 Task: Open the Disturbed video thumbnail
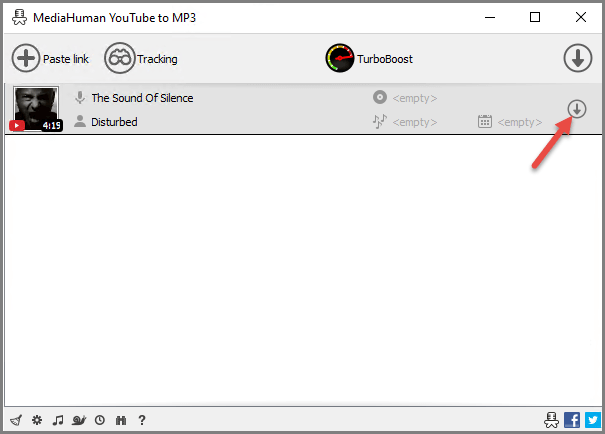pyautogui.click(x=36, y=109)
